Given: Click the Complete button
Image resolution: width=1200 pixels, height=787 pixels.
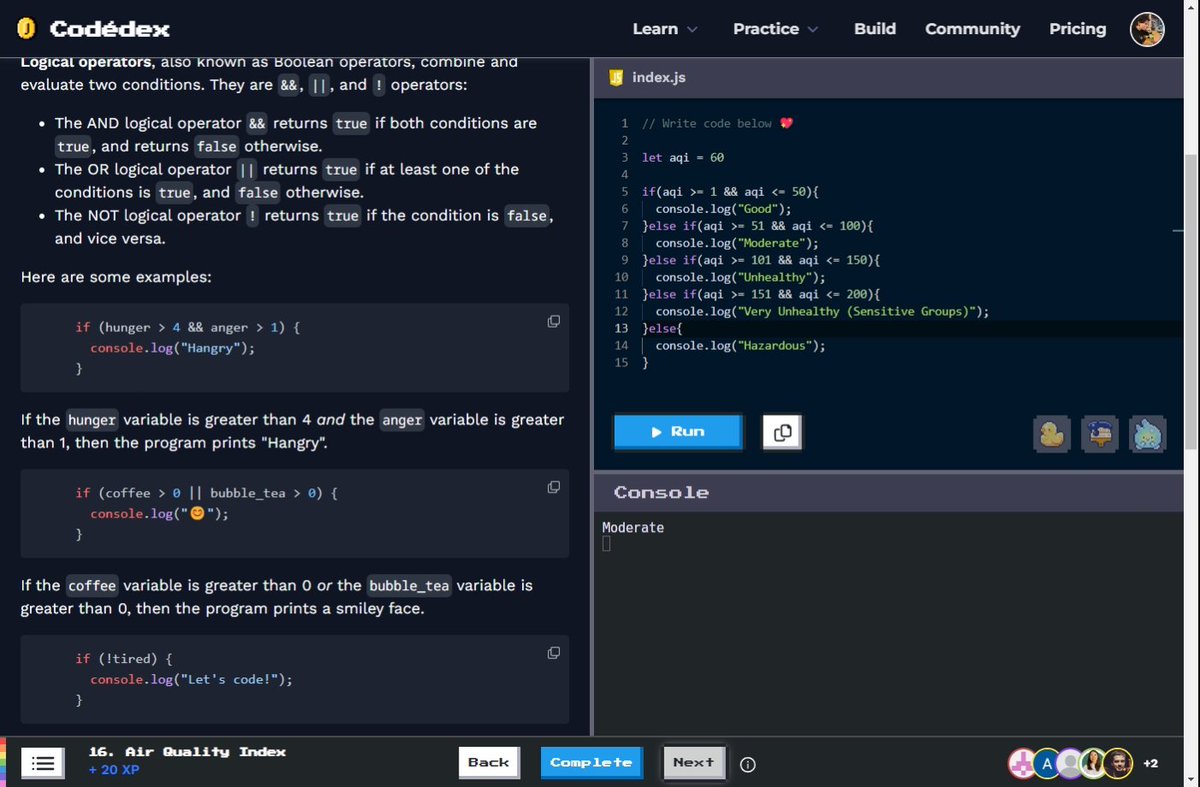Looking at the screenshot, I should 591,761.
